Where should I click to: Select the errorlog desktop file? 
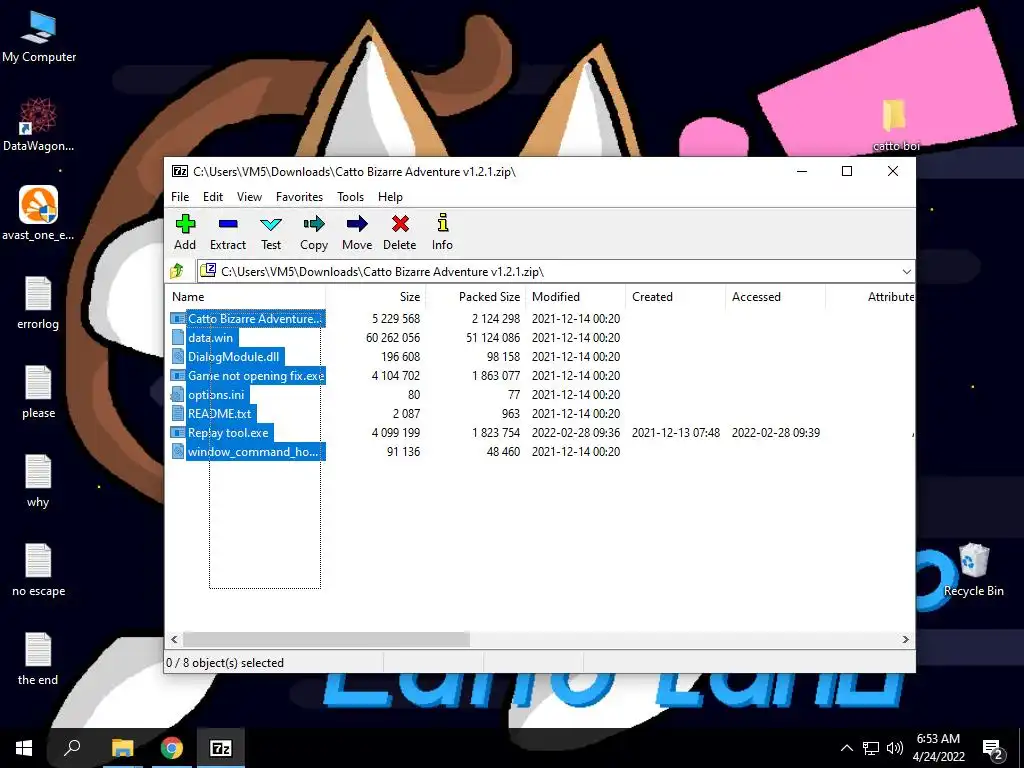pos(38,303)
